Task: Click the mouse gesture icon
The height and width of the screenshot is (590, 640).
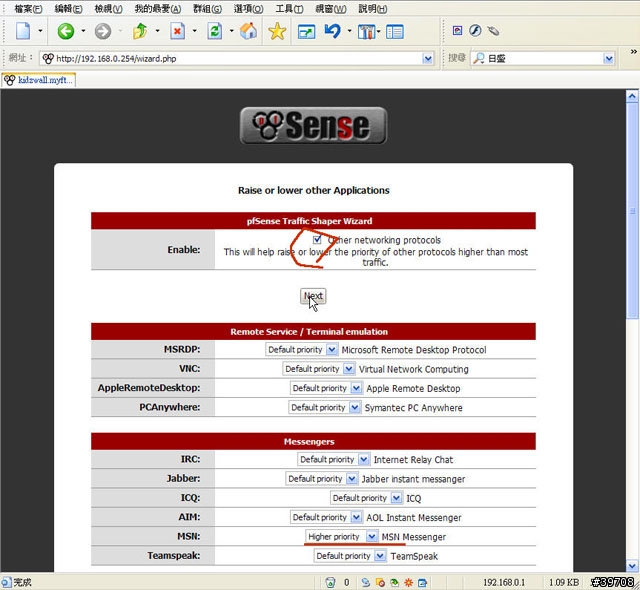Action: pos(493,31)
